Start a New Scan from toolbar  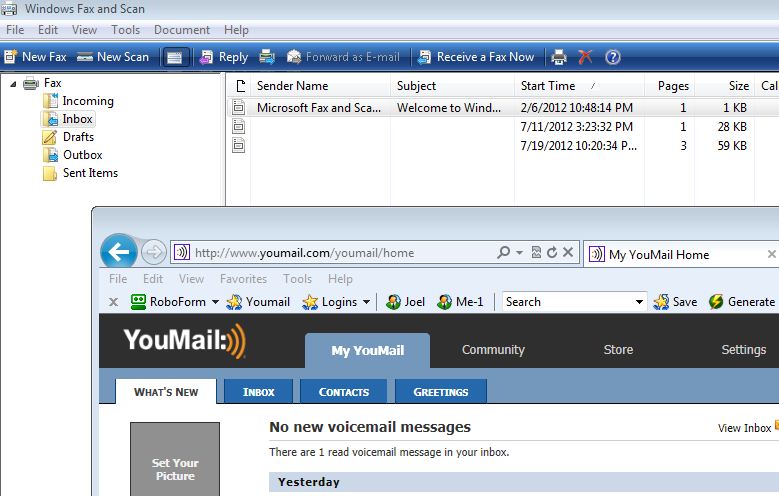[x=113, y=57]
